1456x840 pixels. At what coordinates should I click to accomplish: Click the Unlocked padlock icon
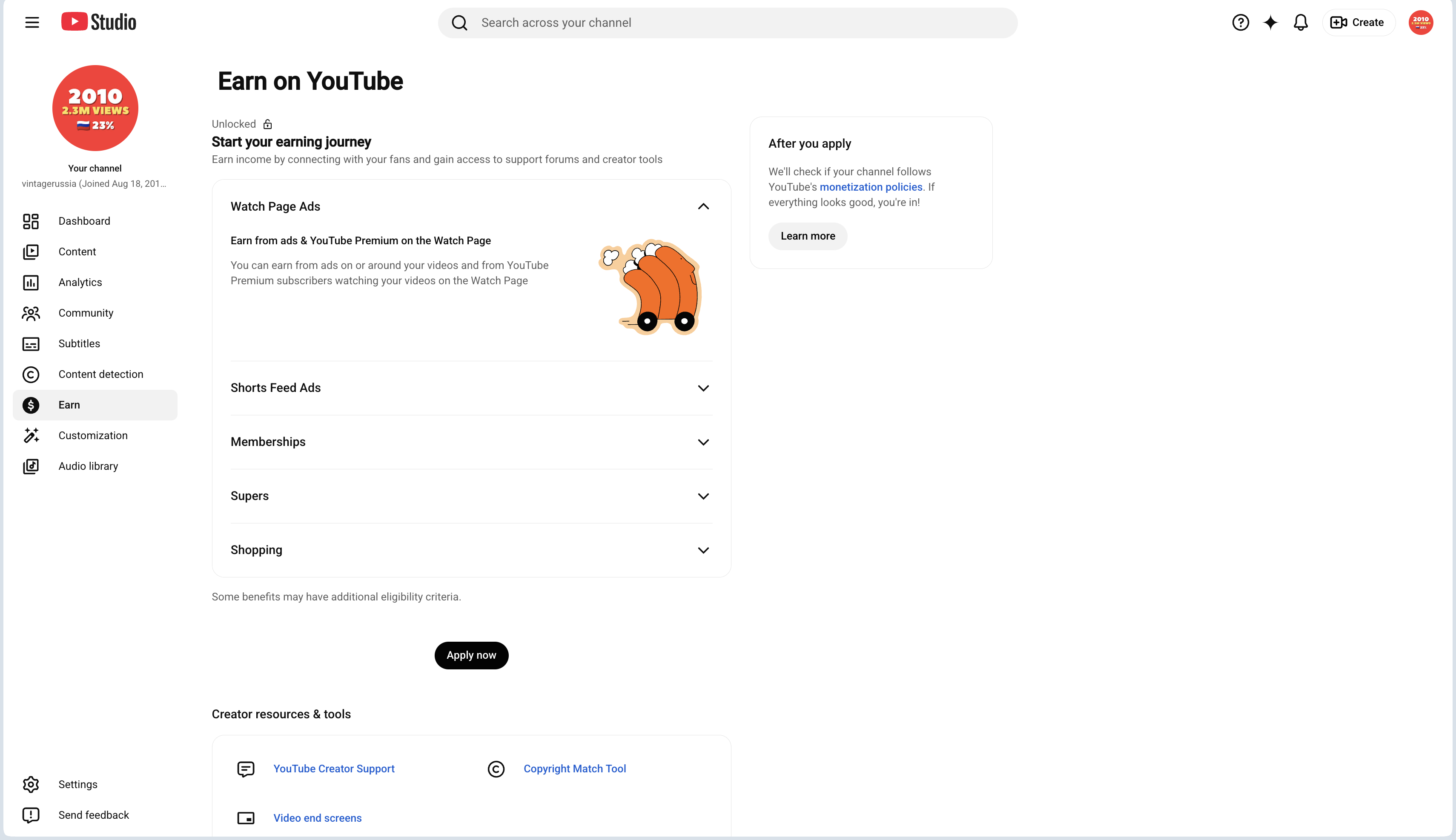click(x=268, y=124)
